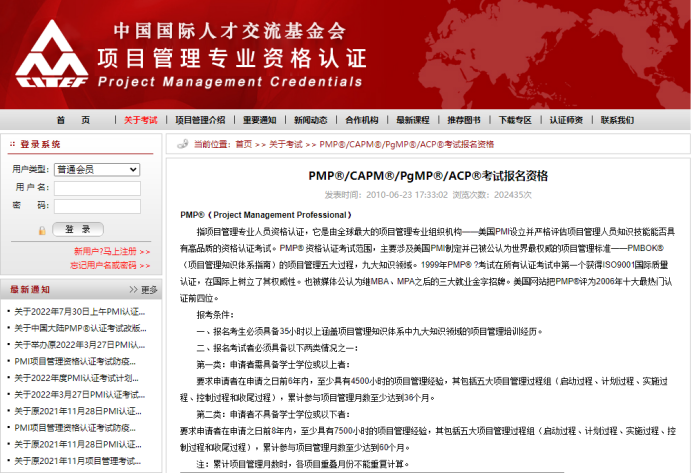Image resolution: width=693 pixels, height=473 pixels.
Task: Open 下载专区 navigation item
Action: pyautogui.click(x=515, y=120)
